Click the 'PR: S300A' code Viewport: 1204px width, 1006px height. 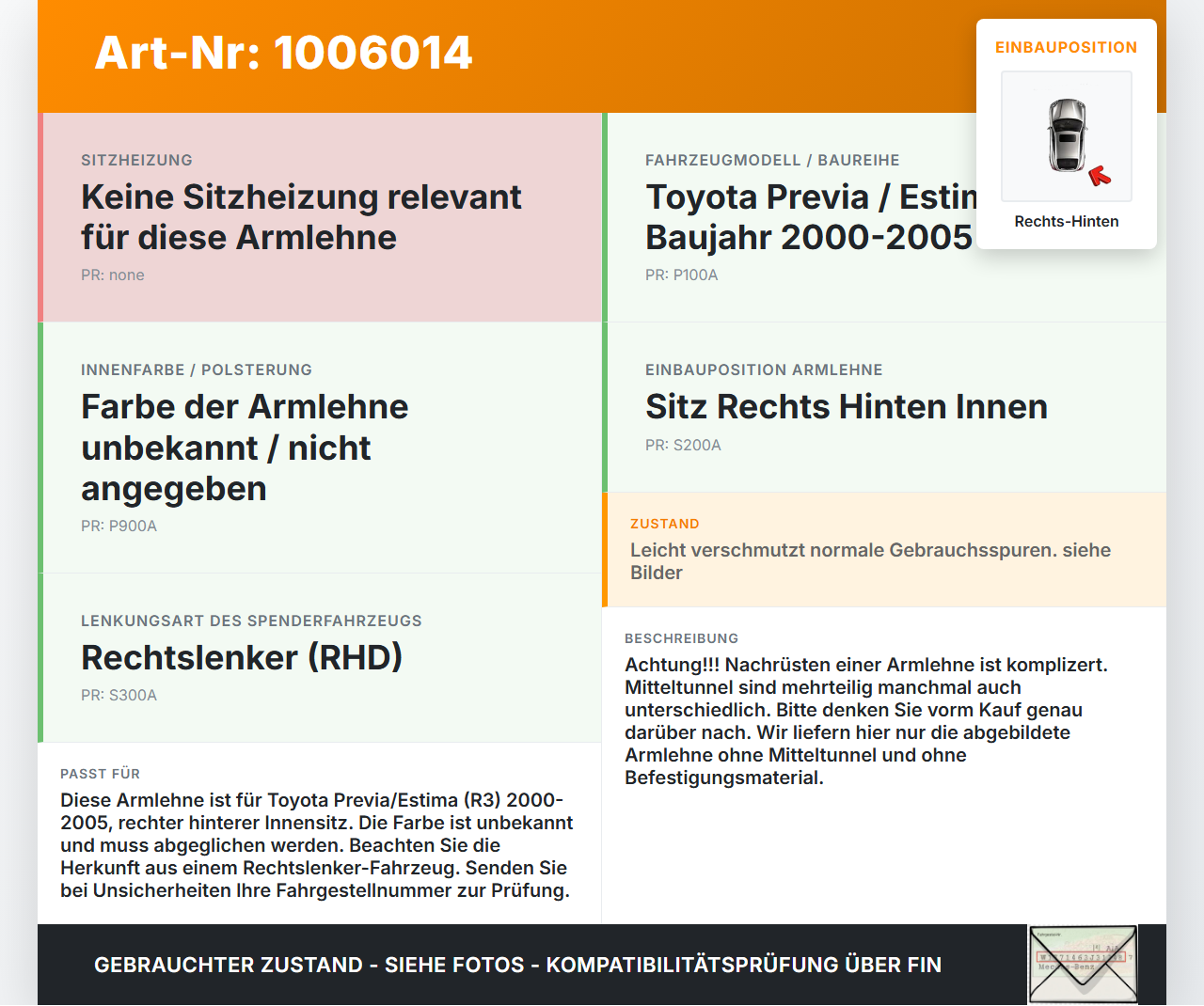[x=119, y=695]
